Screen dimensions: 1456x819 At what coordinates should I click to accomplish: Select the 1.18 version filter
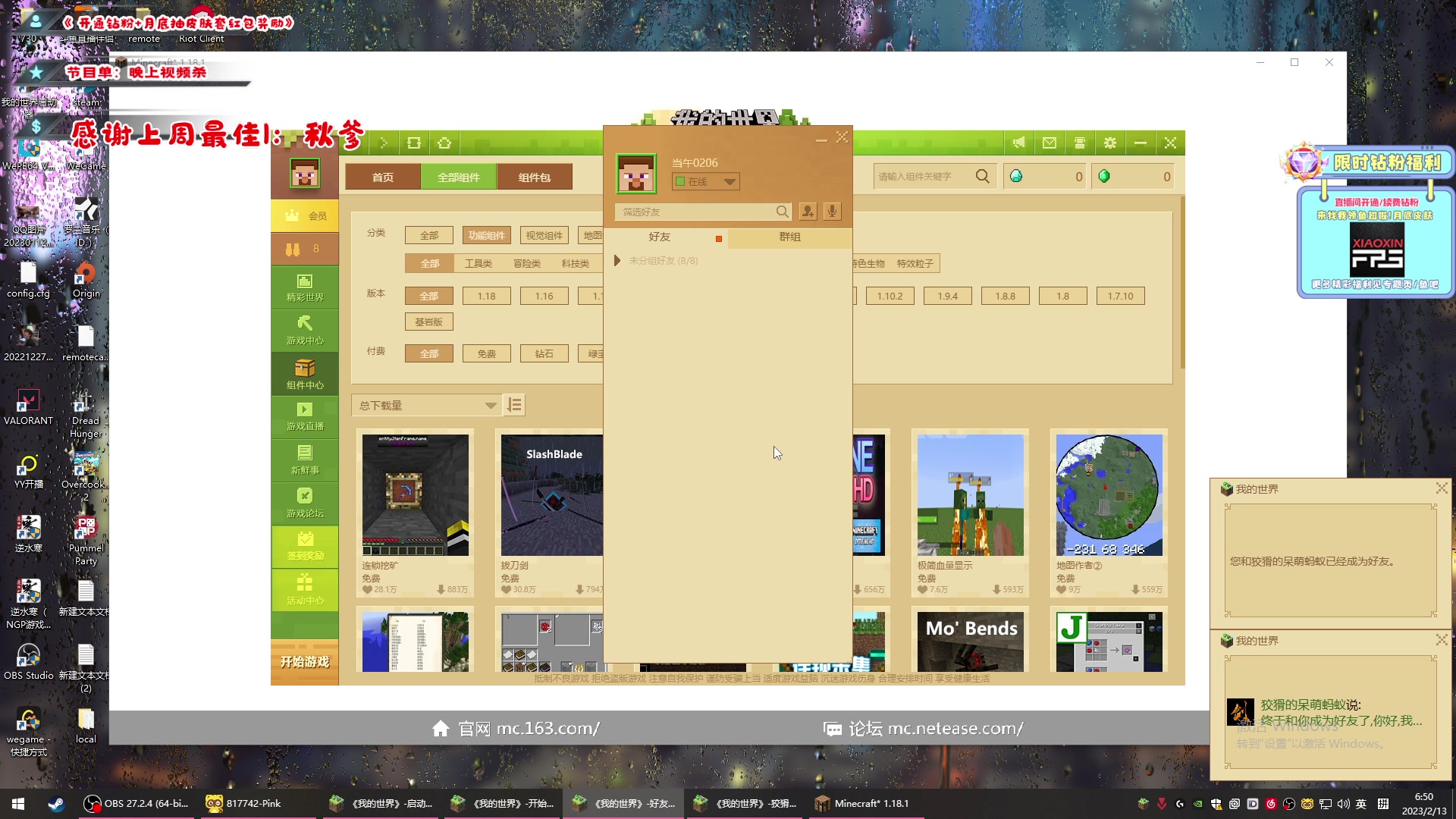(486, 296)
